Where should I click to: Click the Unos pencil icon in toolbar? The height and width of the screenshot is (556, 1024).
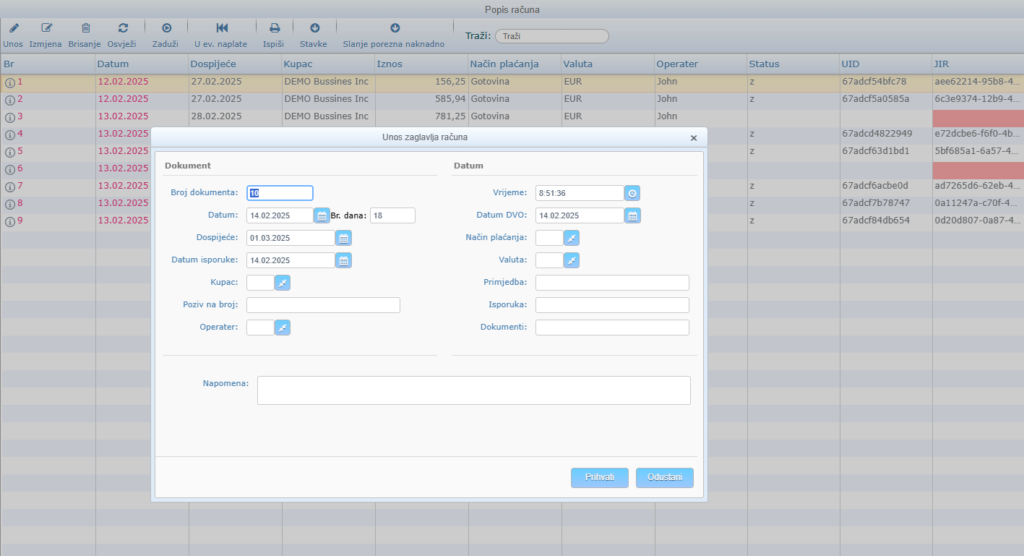coord(14,29)
